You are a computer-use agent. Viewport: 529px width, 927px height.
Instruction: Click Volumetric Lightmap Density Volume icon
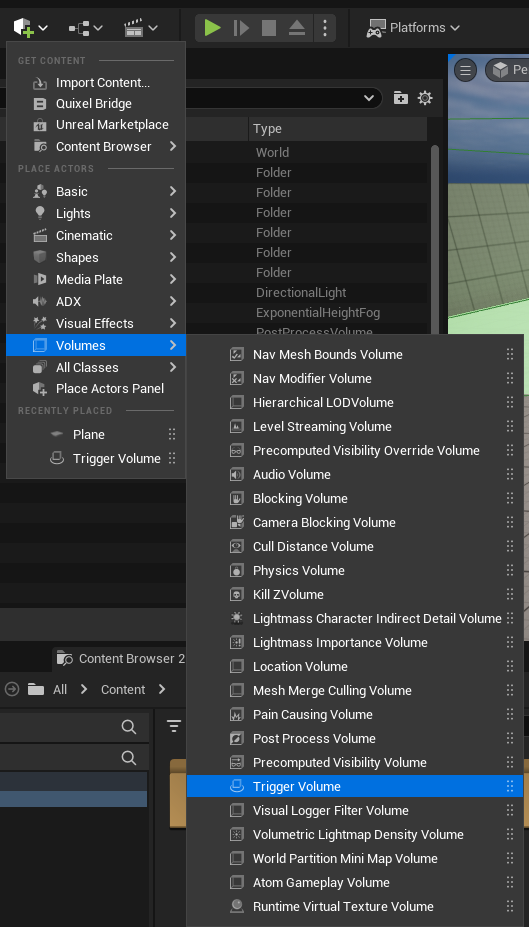[x=236, y=835]
